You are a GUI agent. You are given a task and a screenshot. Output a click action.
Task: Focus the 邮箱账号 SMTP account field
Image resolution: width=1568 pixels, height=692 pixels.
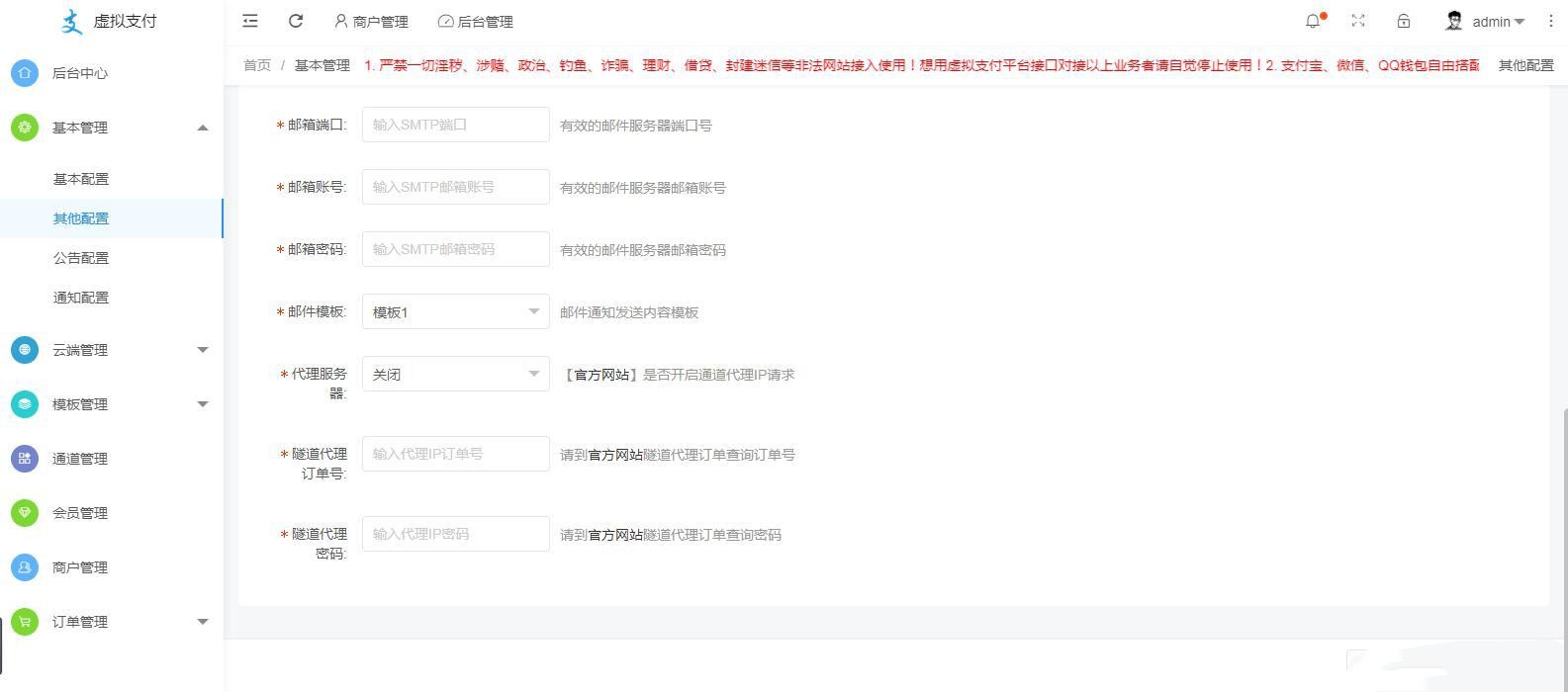coord(456,187)
